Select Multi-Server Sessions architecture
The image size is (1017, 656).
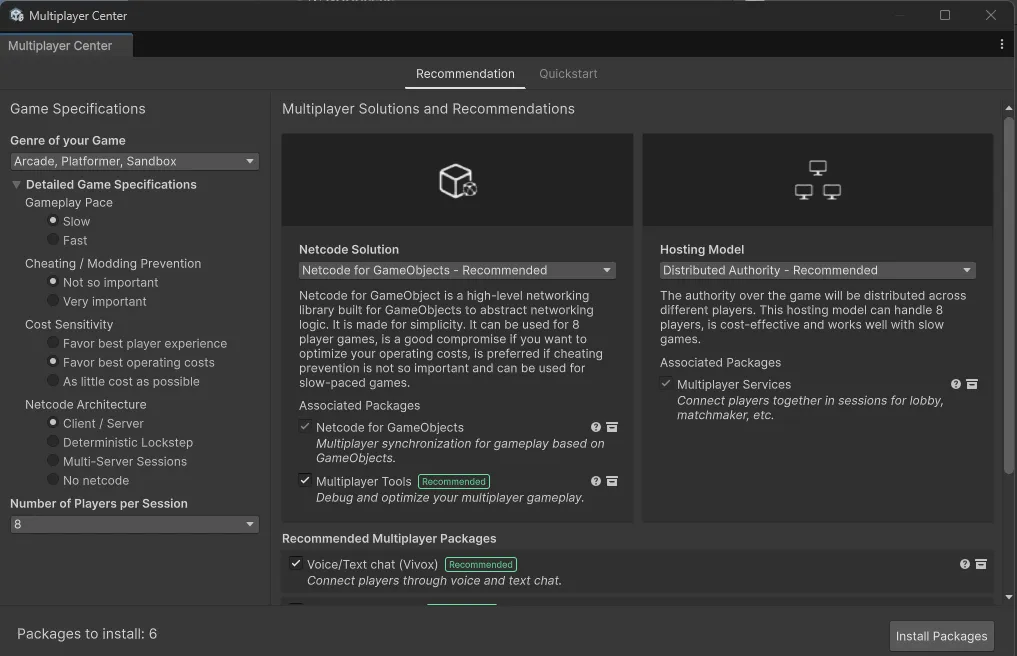tap(53, 461)
